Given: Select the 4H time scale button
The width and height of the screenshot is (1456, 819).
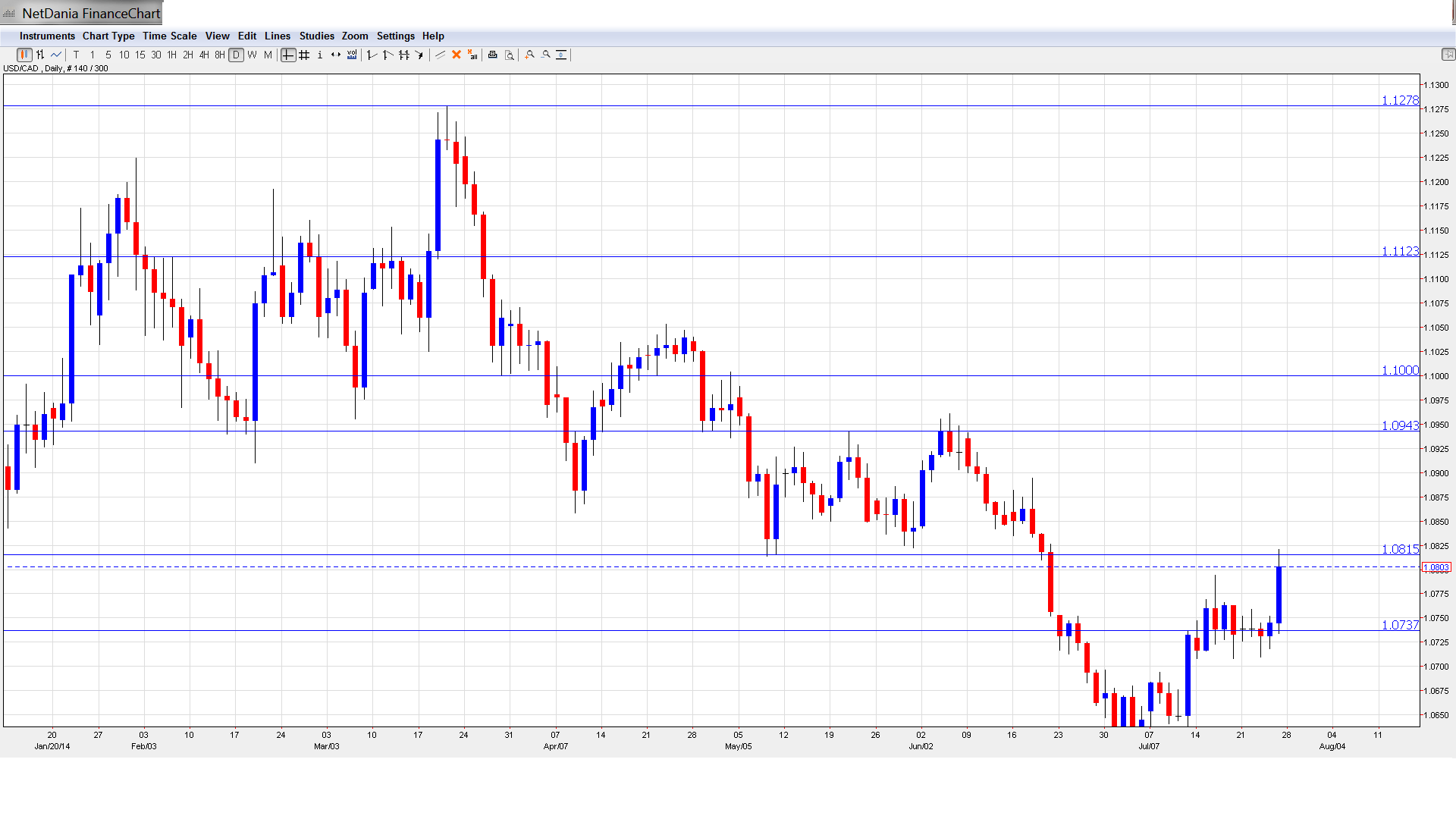Looking at the screenshot, I should coord(204,55).
